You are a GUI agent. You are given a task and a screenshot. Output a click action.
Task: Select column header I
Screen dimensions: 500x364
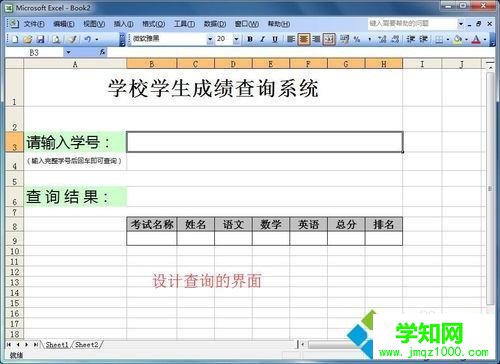pyautogui.click(x=422, y=64)
